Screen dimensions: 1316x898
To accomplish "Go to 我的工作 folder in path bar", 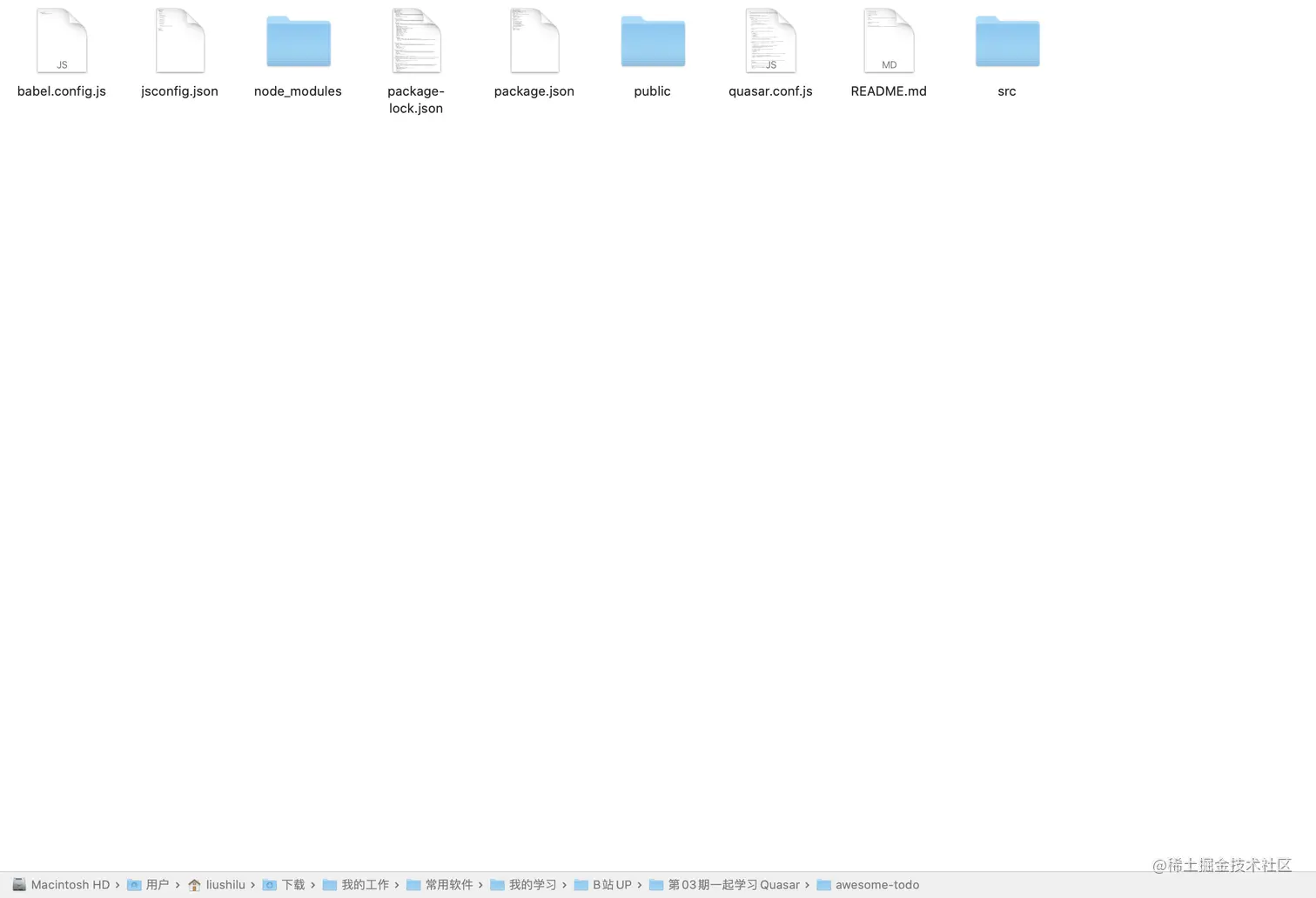I will click(x=356, y=885).
